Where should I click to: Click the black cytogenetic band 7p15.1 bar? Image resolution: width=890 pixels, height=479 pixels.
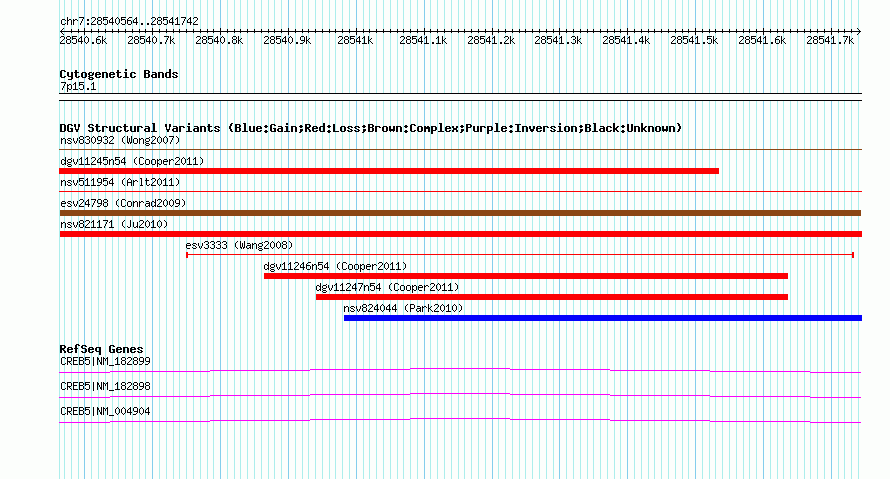pos(460,97)
